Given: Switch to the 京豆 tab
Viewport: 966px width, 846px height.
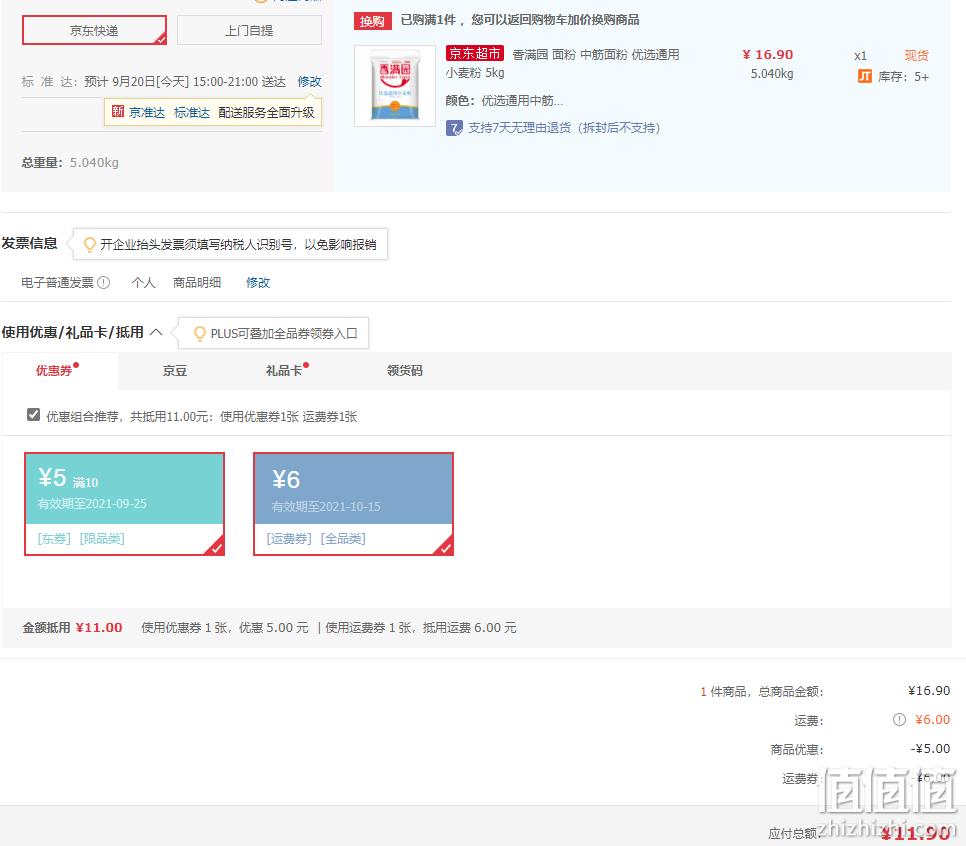Looking at the screenshot, I should [x=174, y=370].
